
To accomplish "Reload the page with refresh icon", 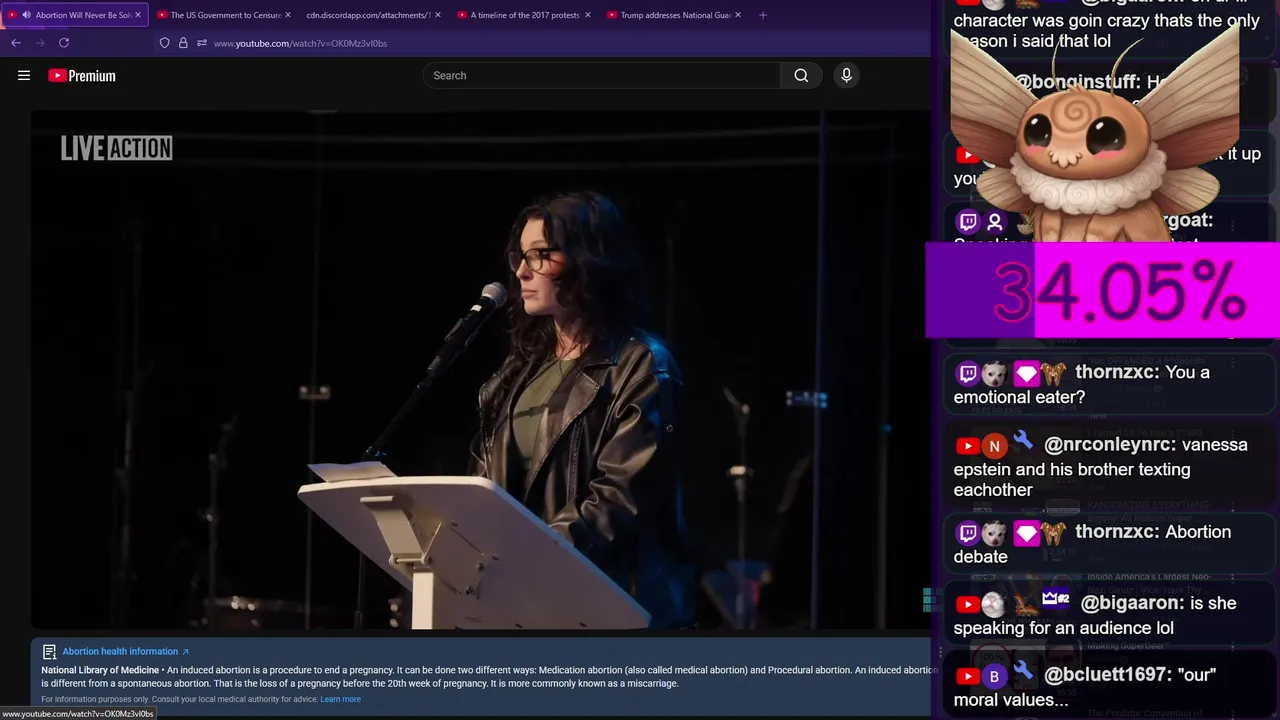I will point(64,43).
